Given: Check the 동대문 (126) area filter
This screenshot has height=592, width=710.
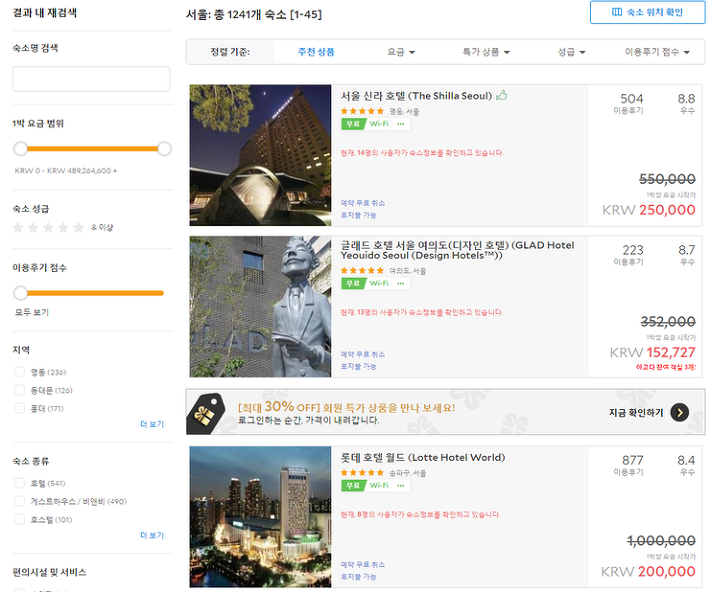Looking at the screenshot, I should point(19,390).
